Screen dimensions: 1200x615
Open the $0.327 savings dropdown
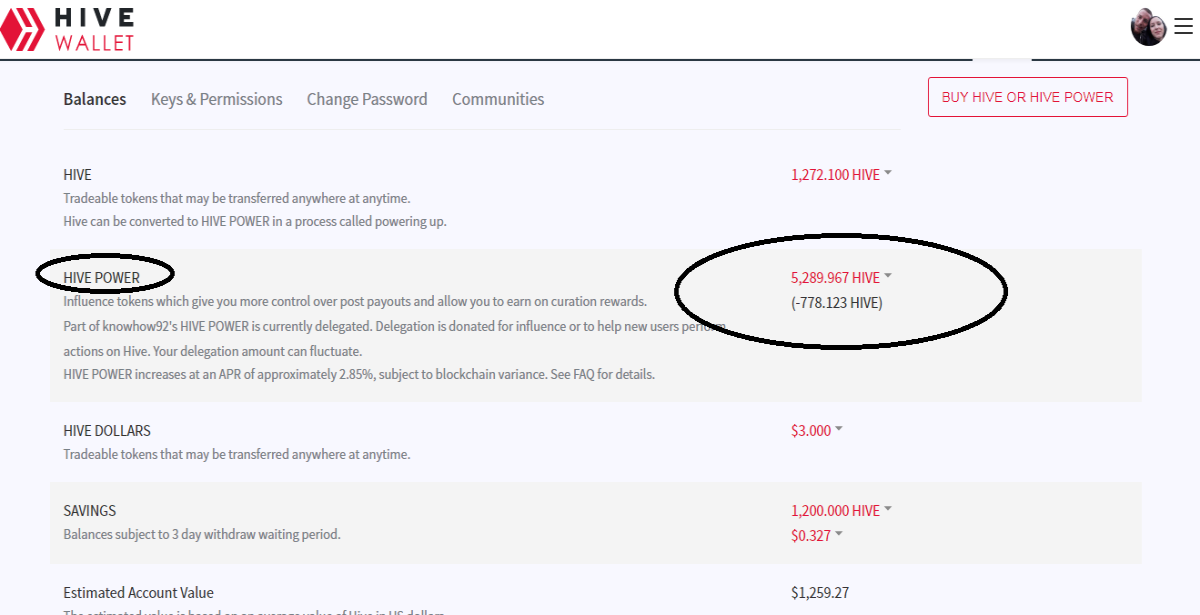(816, 535)
